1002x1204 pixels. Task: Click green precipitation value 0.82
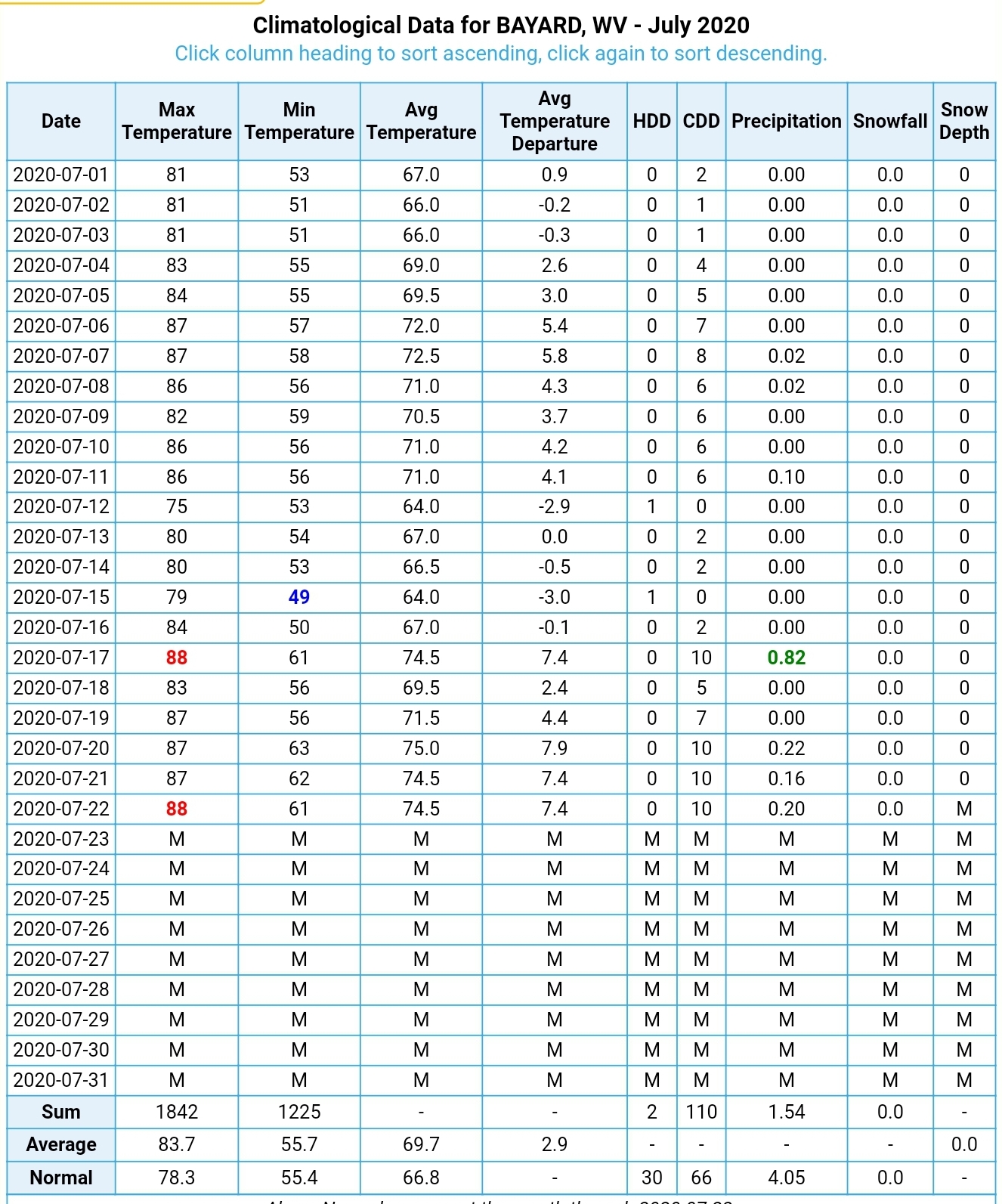(x=786, y=658)
